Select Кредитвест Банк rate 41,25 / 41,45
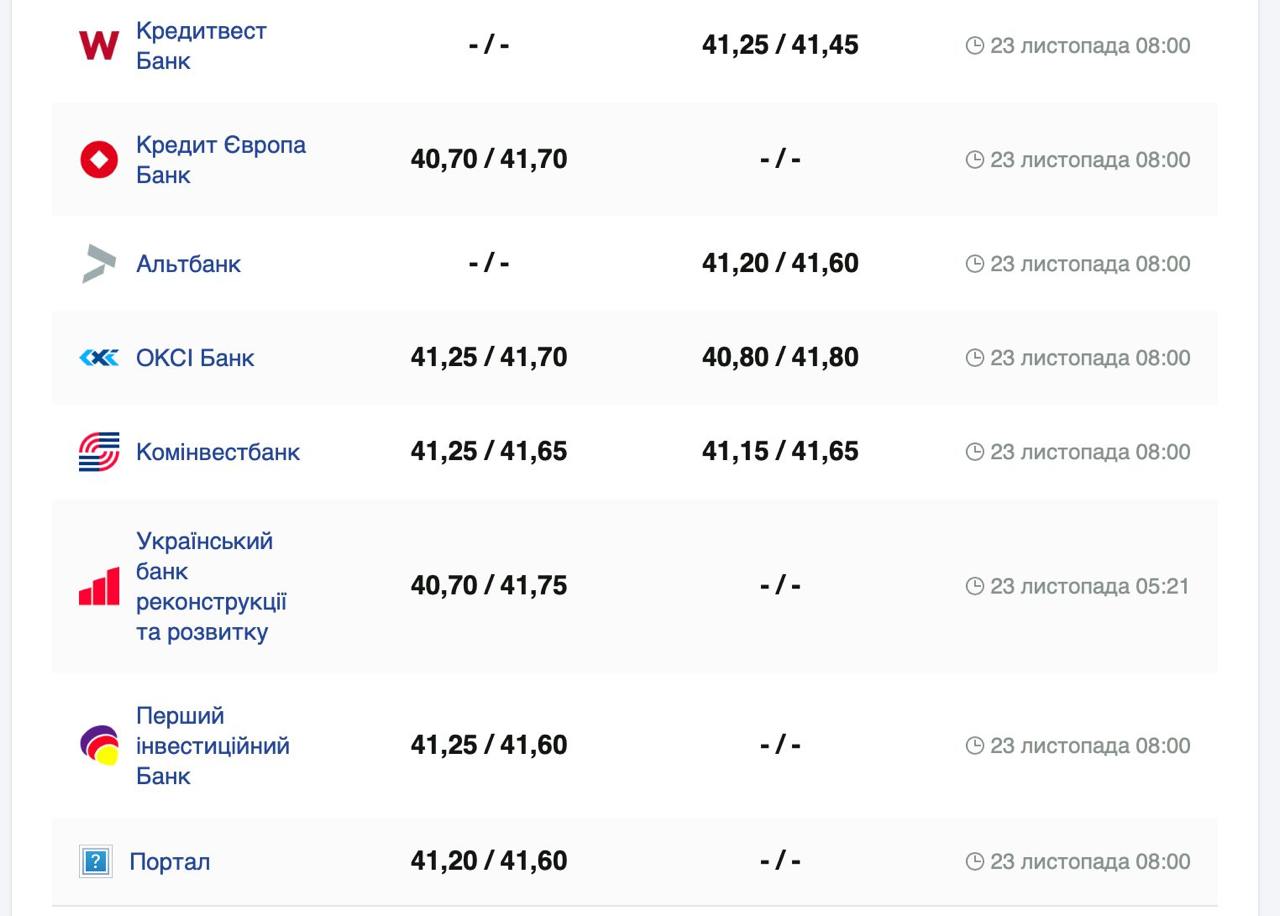 [x=780, y=45]
